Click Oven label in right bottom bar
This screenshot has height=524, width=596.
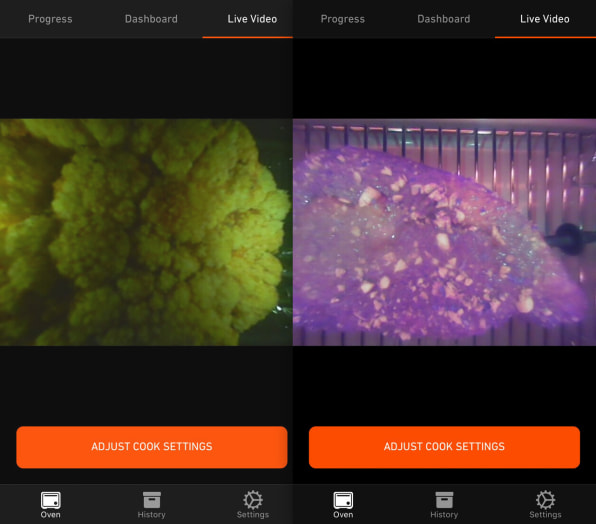[343, 515]
